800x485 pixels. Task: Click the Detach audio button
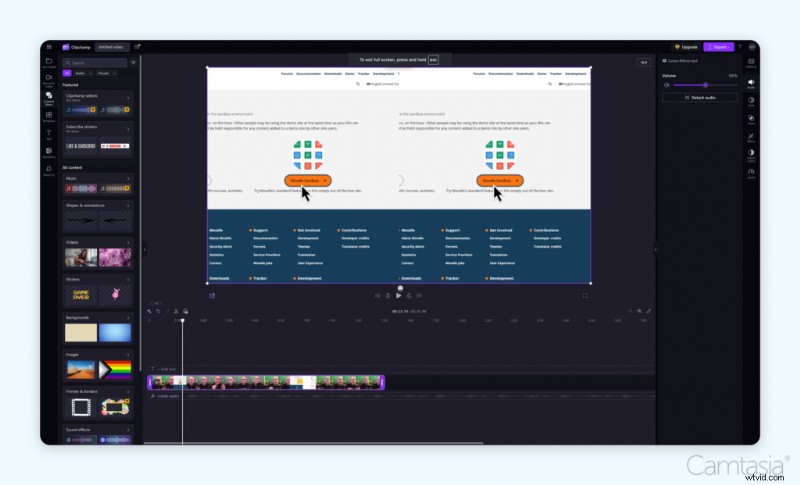(700, 98)
